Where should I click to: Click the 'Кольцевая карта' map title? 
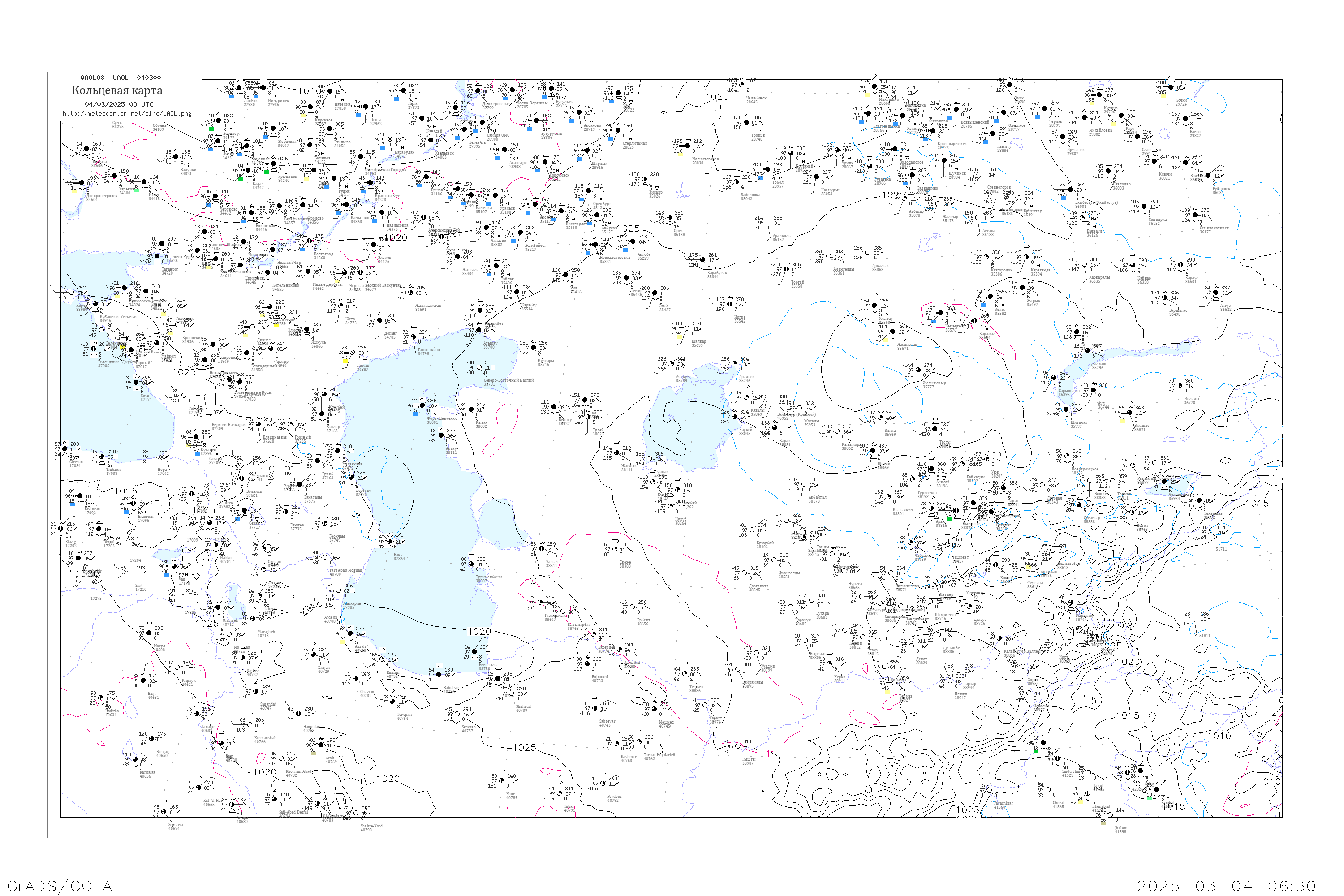tap(117, 90)
